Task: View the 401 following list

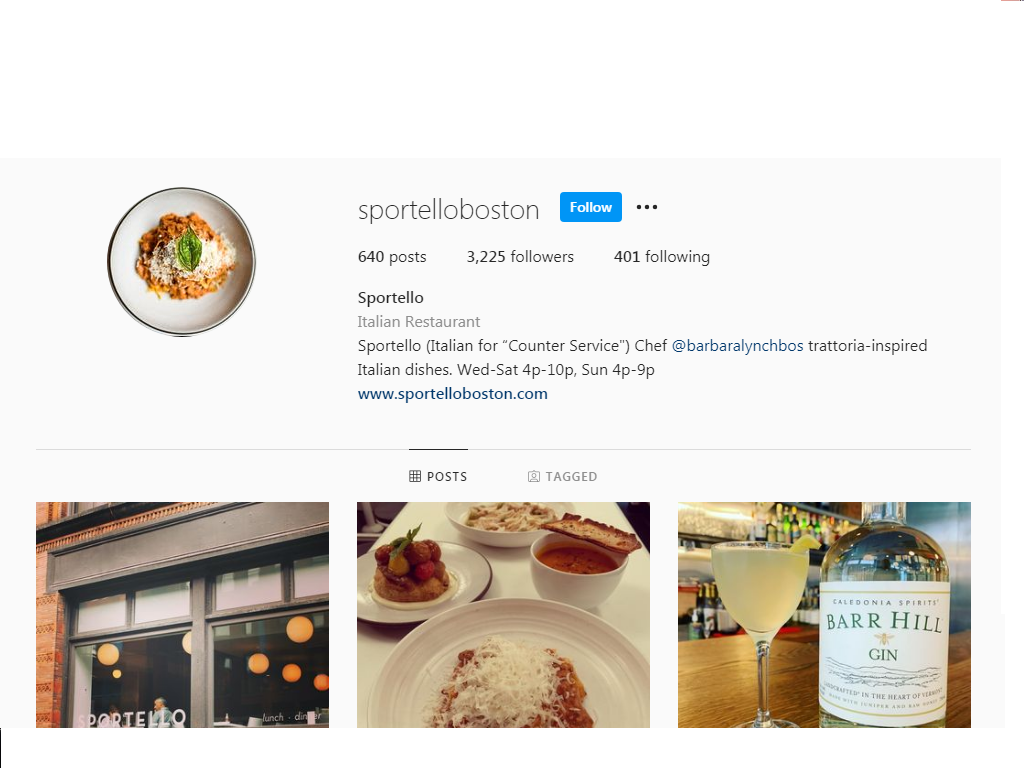Action: click(x=662, y=257)
